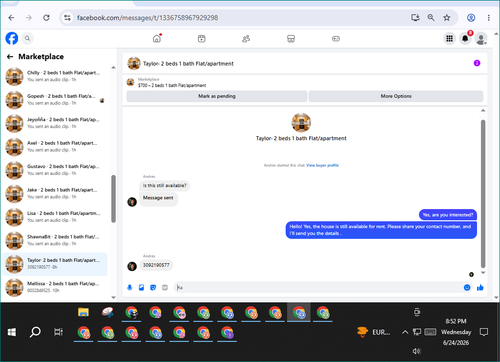Show hidden tray icons chevron
This screenshot has width=500, height=362.
click(x=405, y=332)
